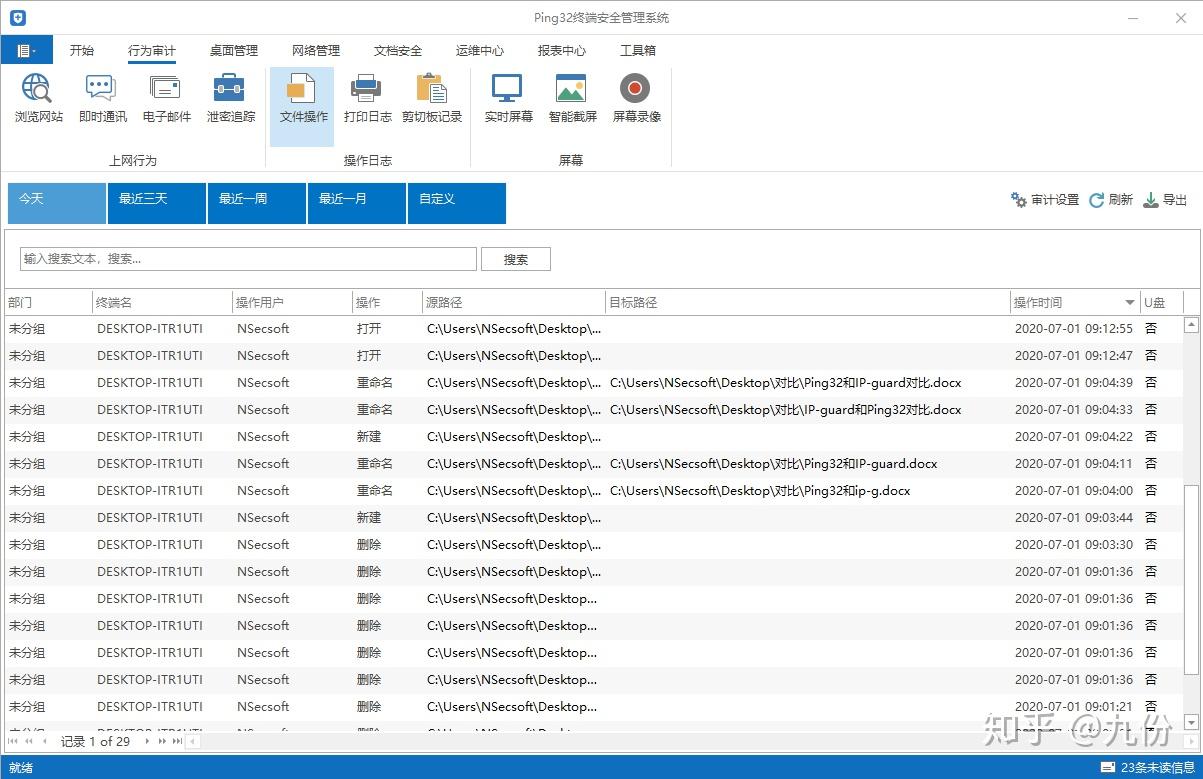Viewport: 1203px width, 779px height.
Task: Click the 搜索 search button
Action: tap(515, 258)
